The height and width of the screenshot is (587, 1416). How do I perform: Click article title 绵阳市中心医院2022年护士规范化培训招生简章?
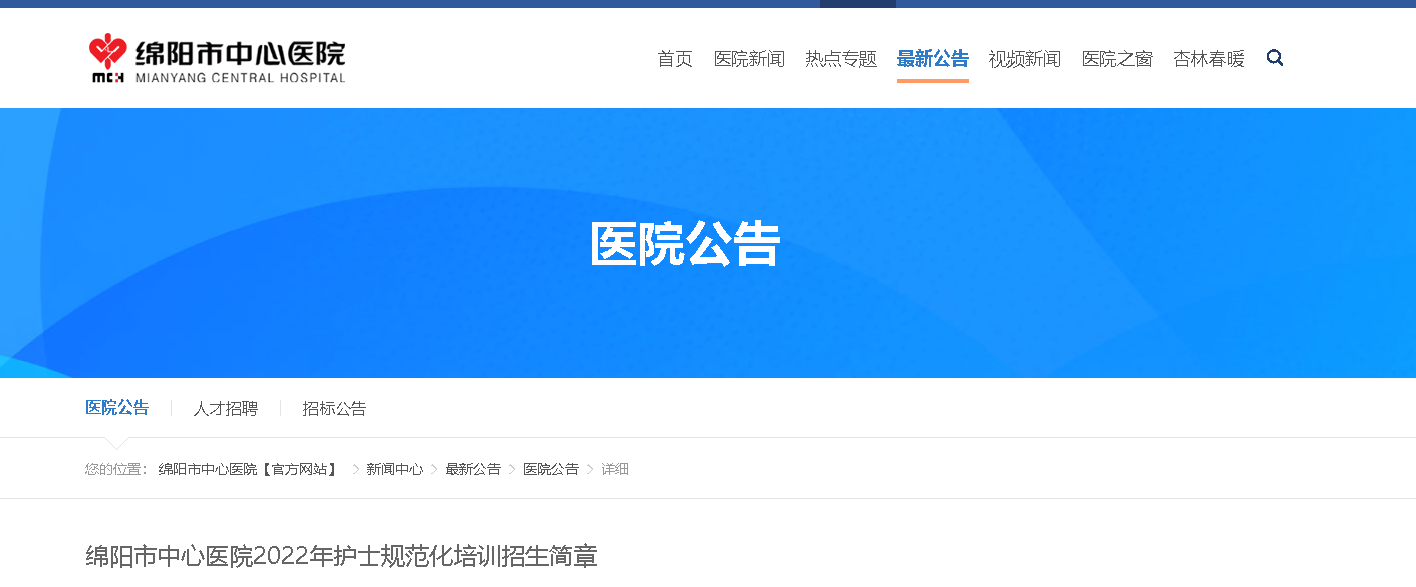point(342,557)
